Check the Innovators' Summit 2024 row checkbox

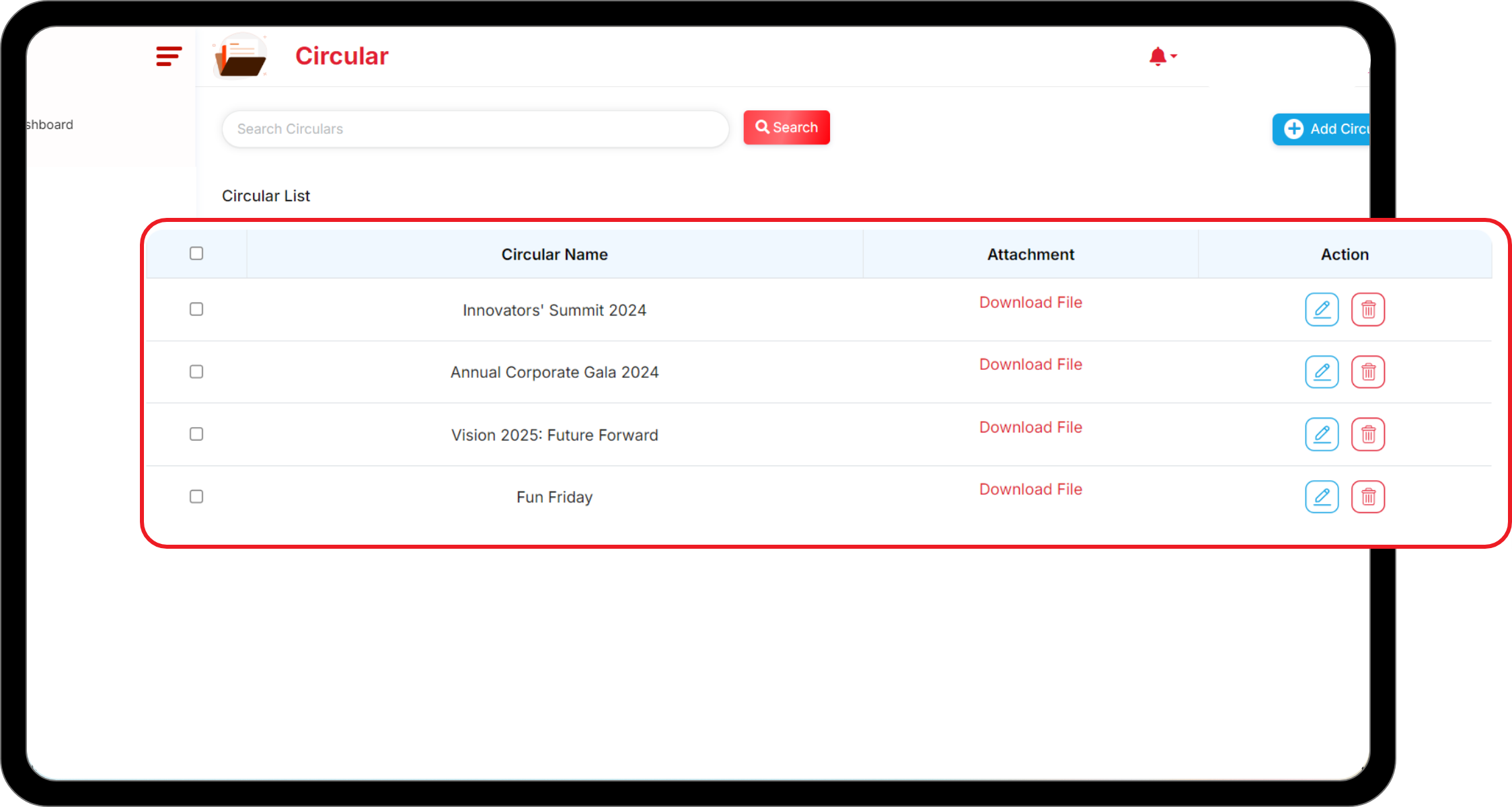pos(196,309)
